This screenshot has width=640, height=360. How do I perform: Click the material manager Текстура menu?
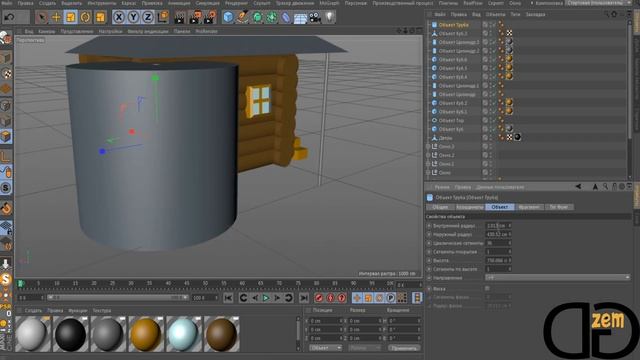click(x=102, y=311)
